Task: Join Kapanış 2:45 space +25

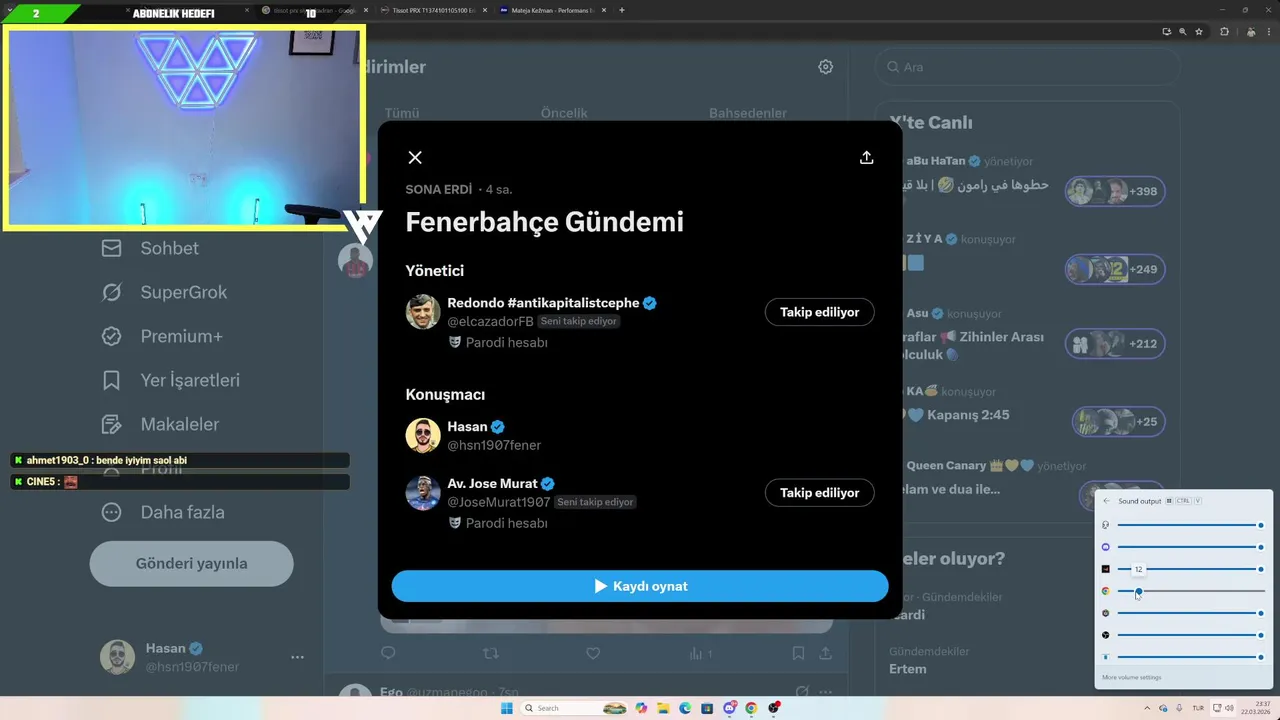Action: point(1118,421)
